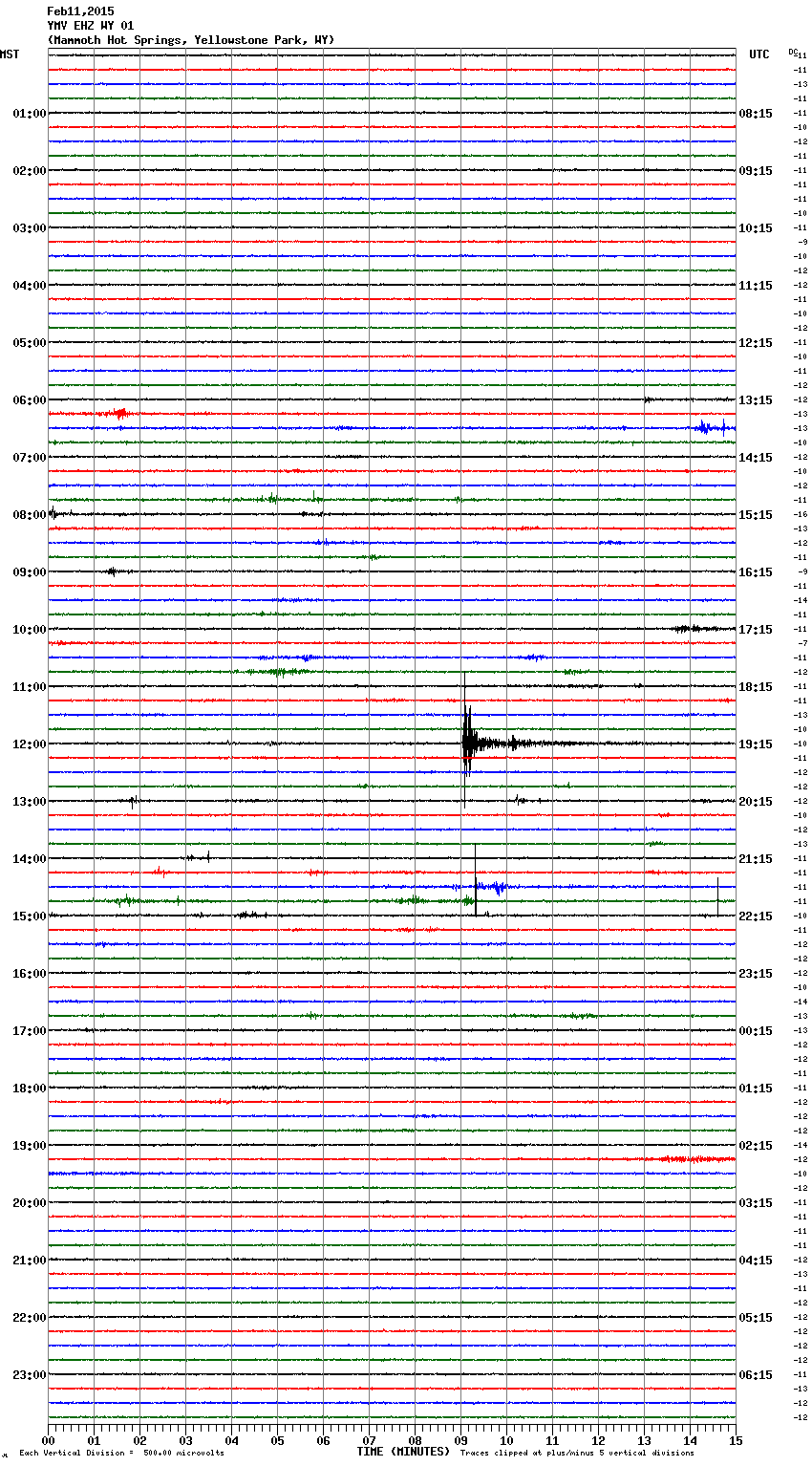Click the "05:15" UTC time label
Image resolution: width=812 pixels, height=1466 pixels.
click(x=756, y=1318)
